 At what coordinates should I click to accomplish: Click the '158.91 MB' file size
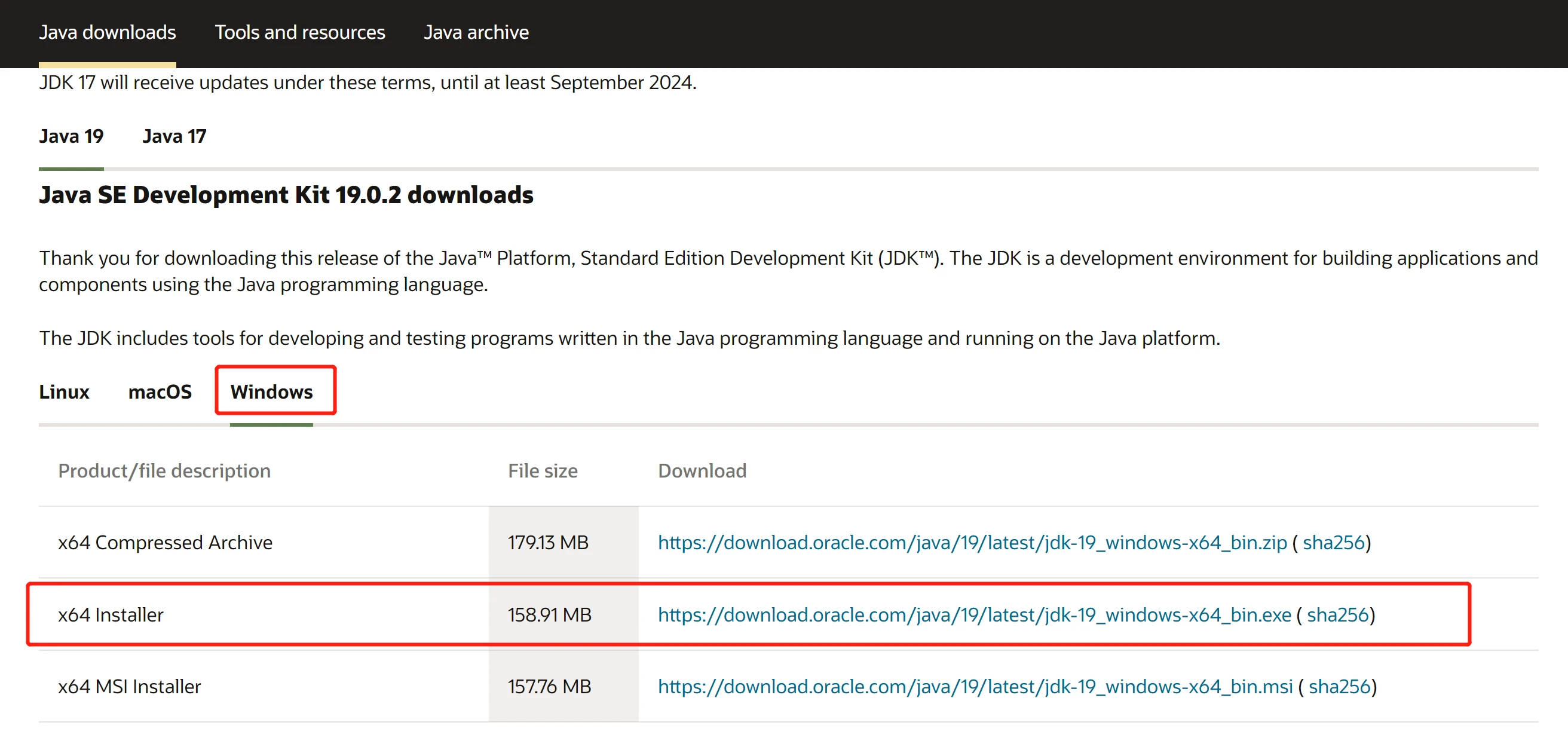click(549, 615)
